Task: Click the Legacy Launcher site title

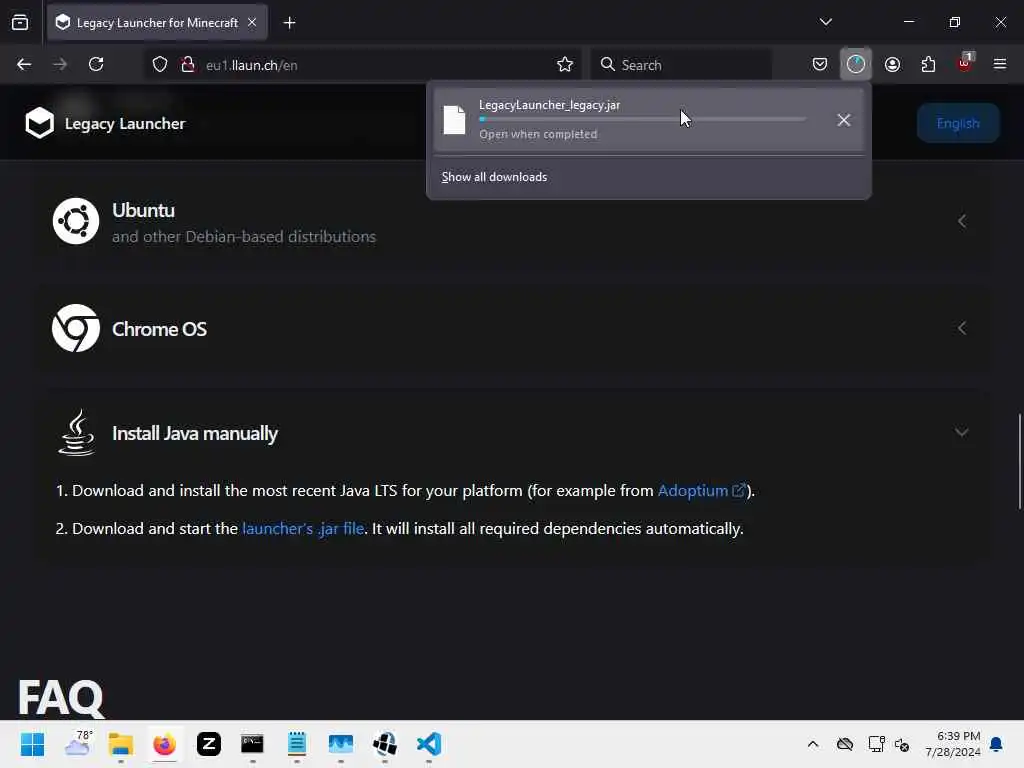Action: [125, 123]
